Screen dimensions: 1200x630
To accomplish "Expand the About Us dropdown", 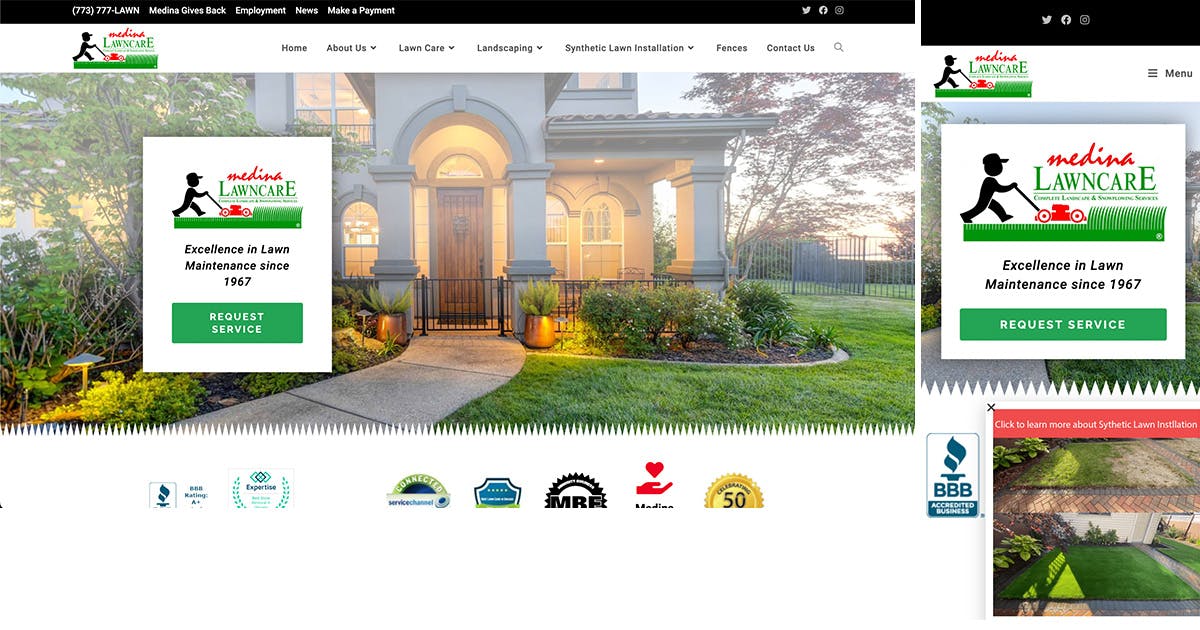I will pyautogui.click(x=352, y=48).
